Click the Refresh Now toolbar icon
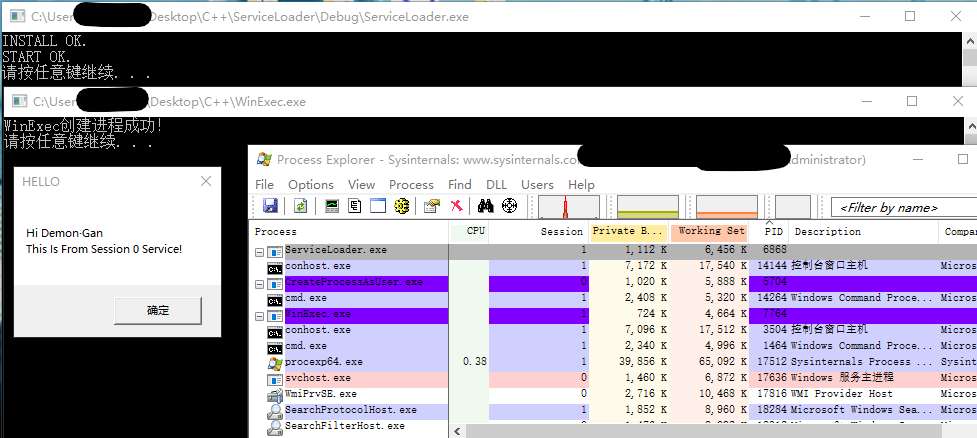The height and width of the screenshot is (438, 977). point(300,206)
